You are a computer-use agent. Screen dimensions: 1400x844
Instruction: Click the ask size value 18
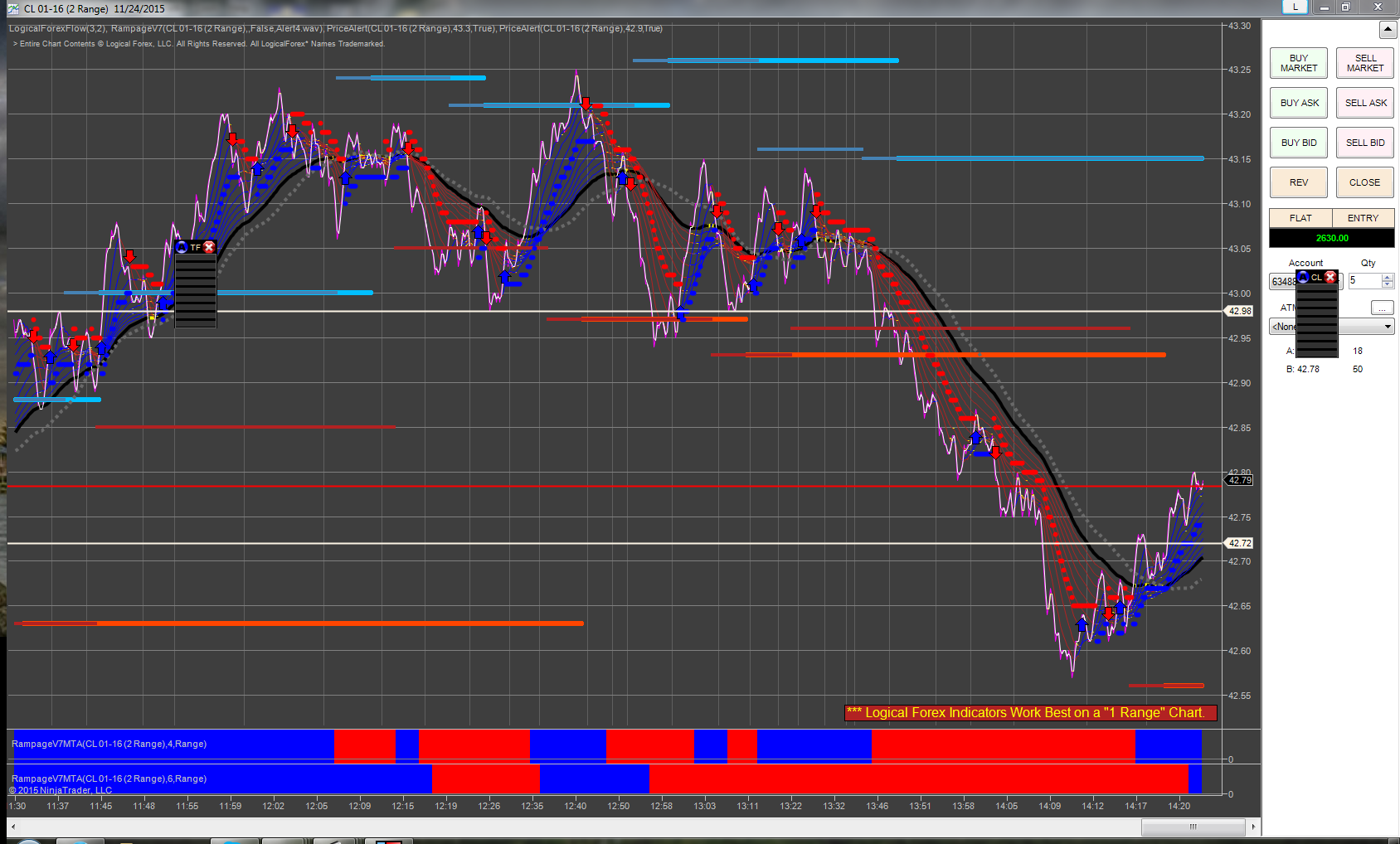pyautogui.click(x=1358, y=351)
